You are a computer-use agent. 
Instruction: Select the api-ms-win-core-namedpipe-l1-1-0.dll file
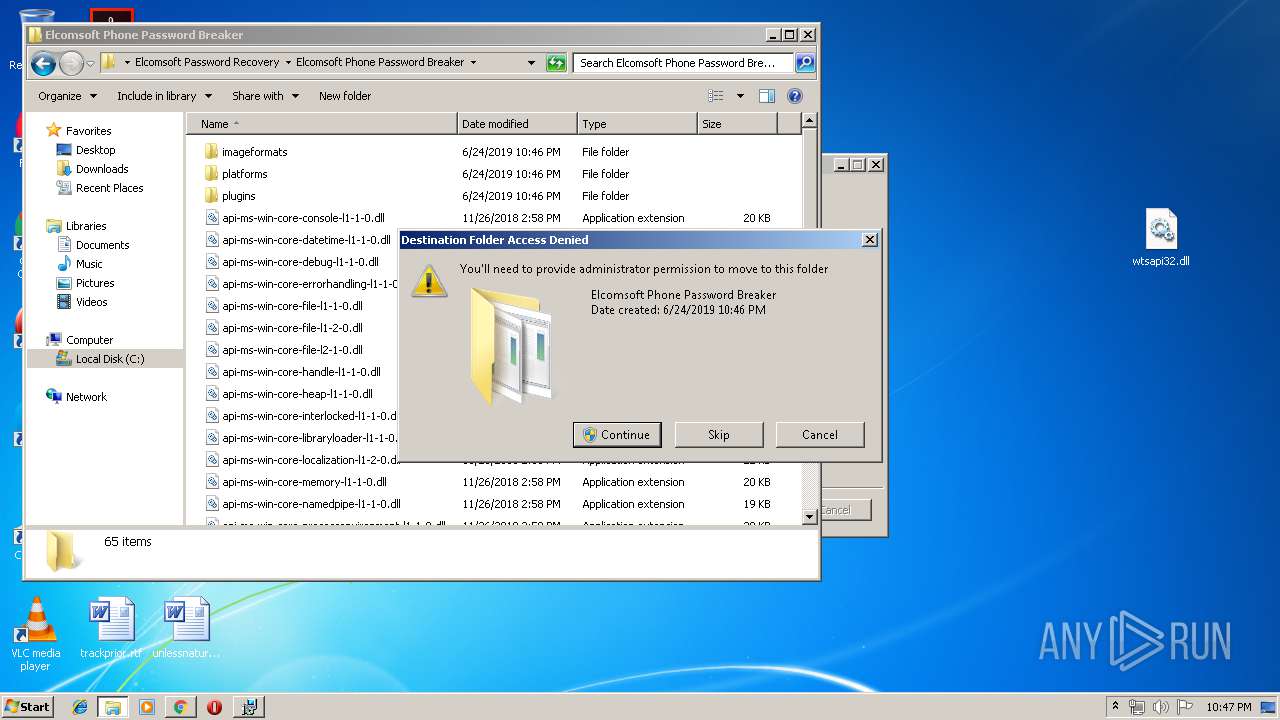click(x=303, y=504)
